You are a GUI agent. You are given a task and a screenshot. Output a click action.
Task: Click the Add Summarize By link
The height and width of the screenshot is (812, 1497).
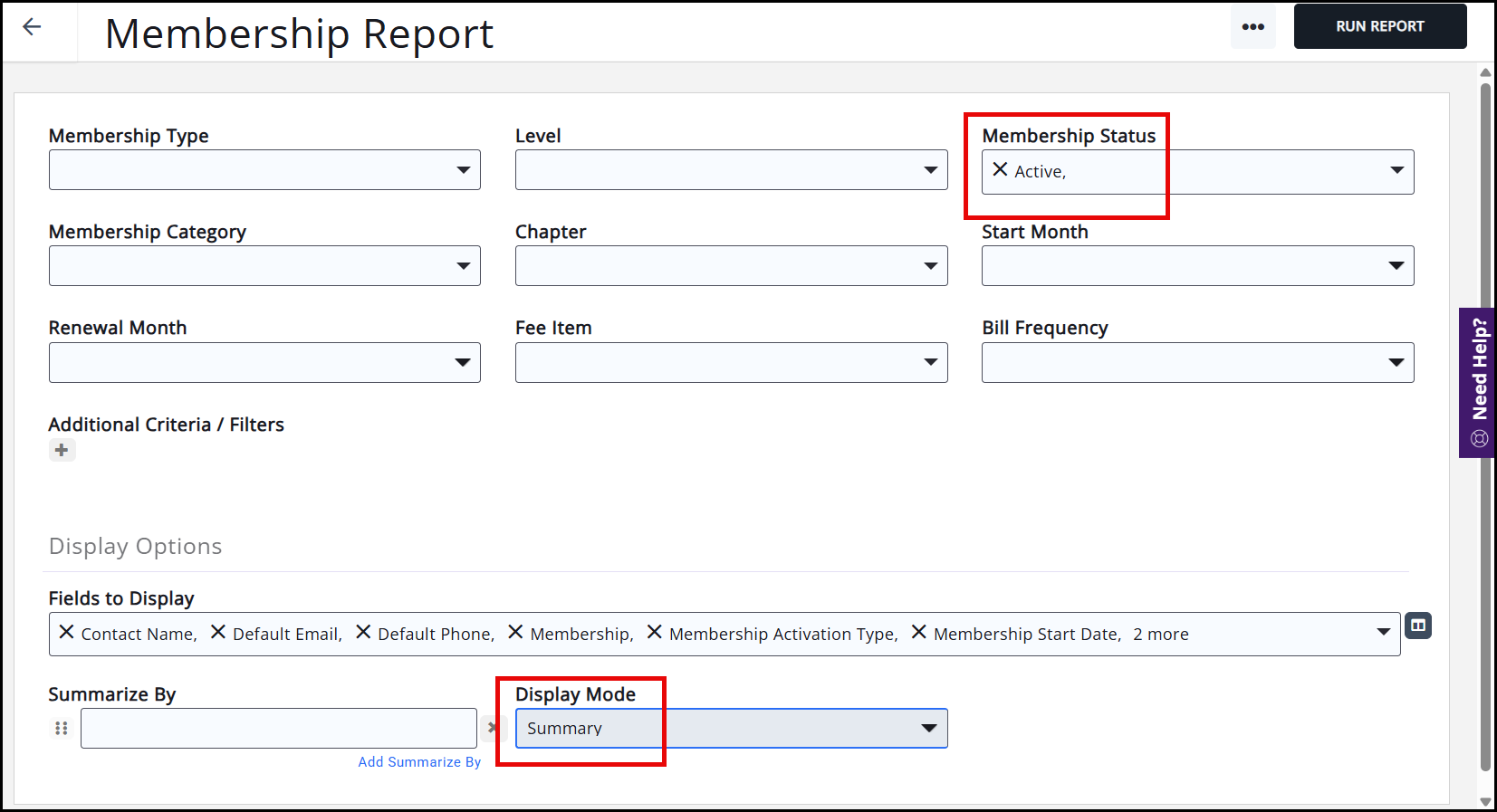coord(419,762)
